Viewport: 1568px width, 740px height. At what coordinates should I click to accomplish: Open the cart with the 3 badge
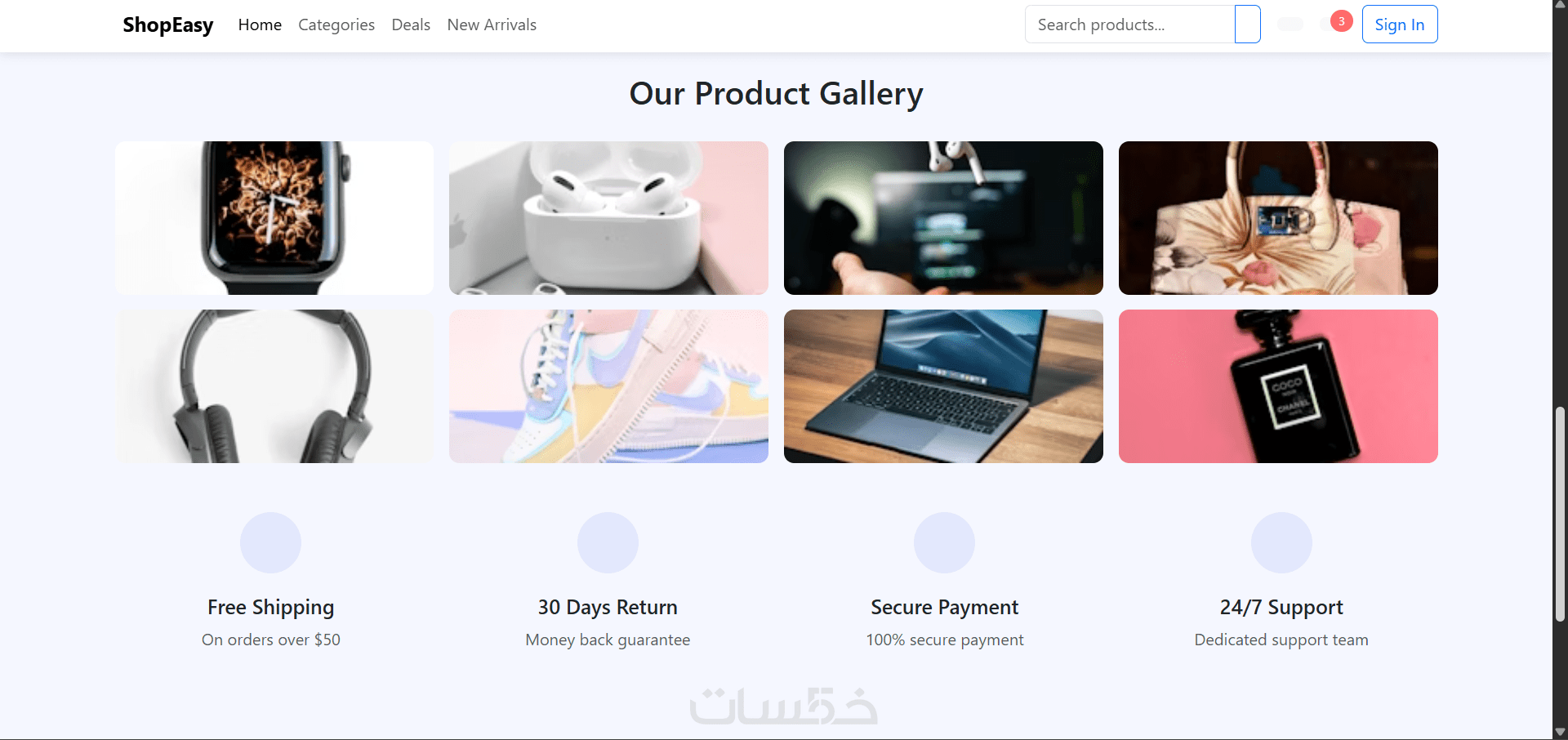coord(1334,24)
